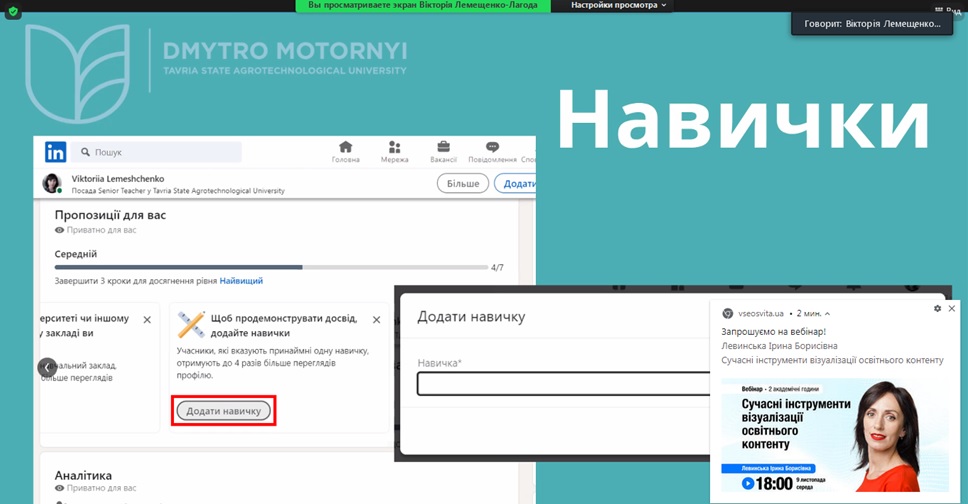968x504 pixels.
Task: Click the Пошук search field
Action: pos(156,152)
